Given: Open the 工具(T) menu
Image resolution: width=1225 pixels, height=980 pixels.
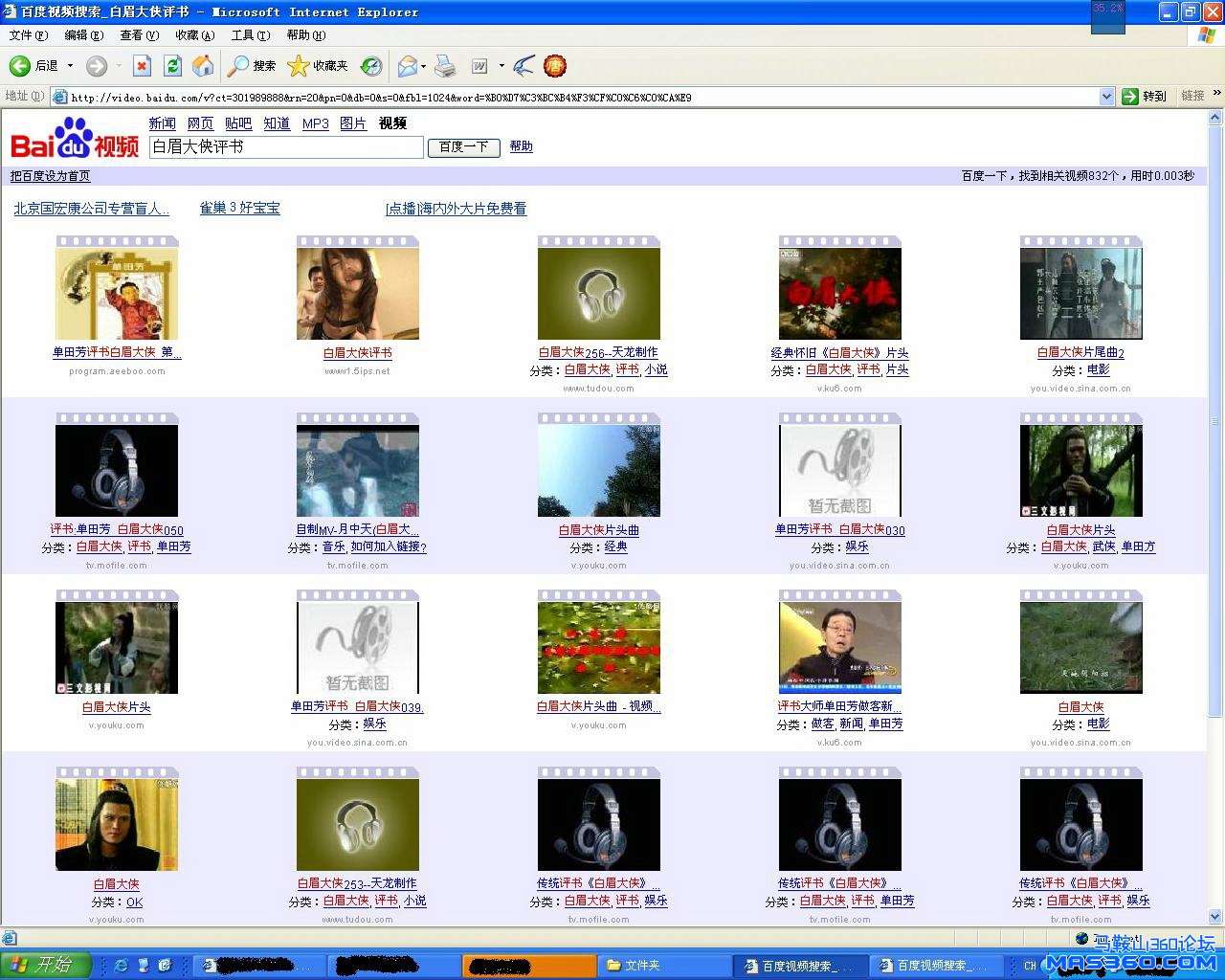Looking at the screenshot, I should 251,35.
